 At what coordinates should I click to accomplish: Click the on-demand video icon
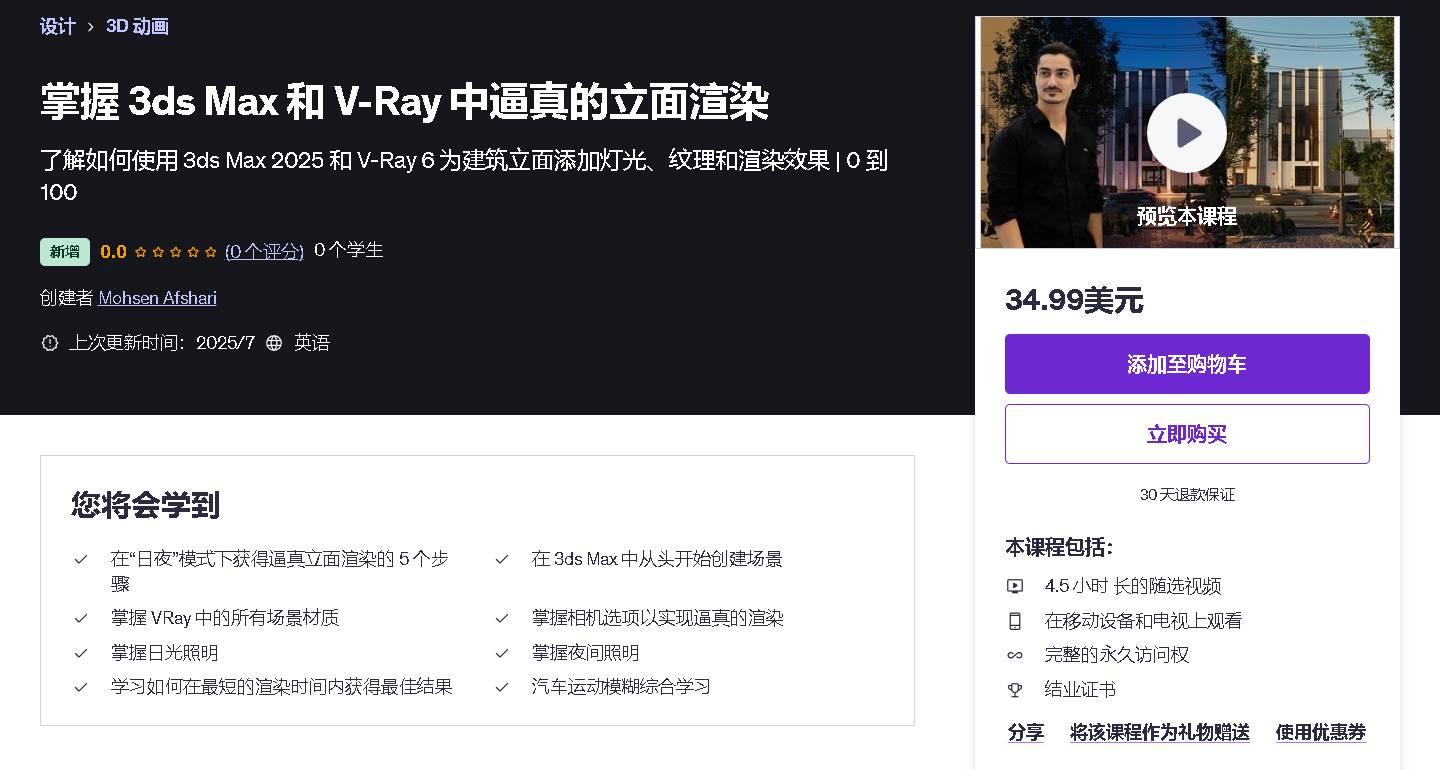point(1015,587)
